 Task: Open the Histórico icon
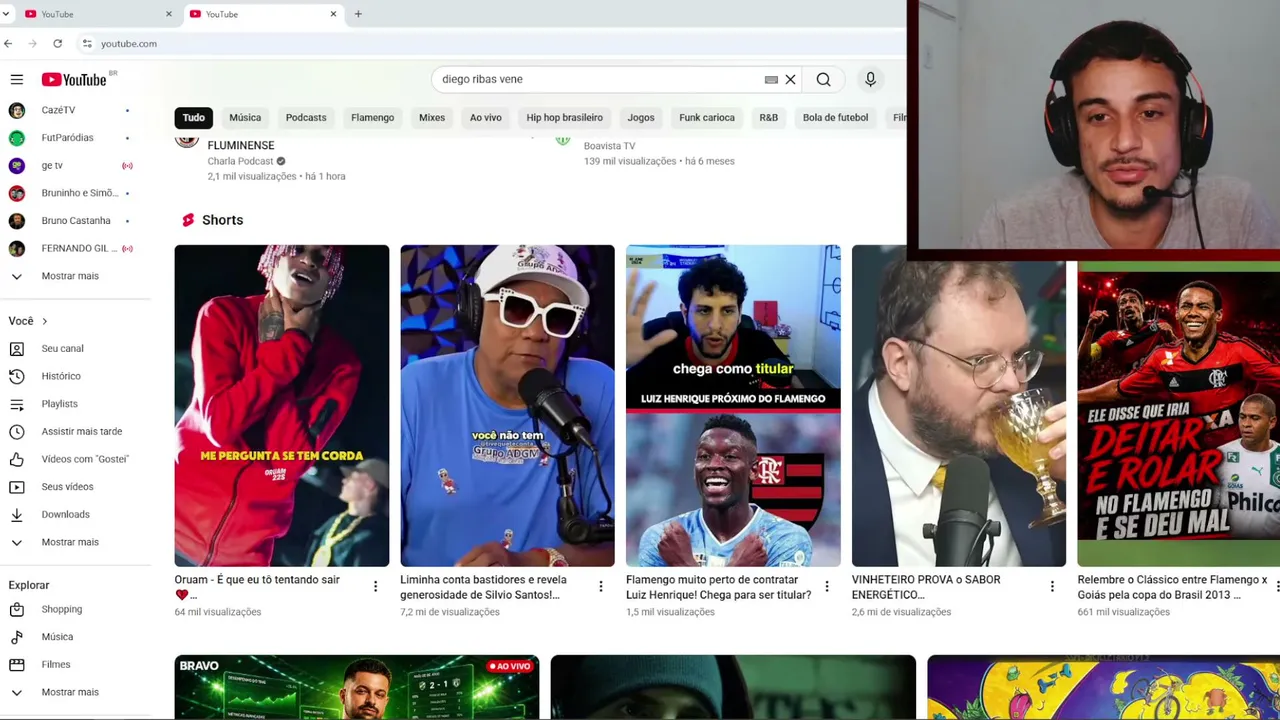tap(17, 376)
